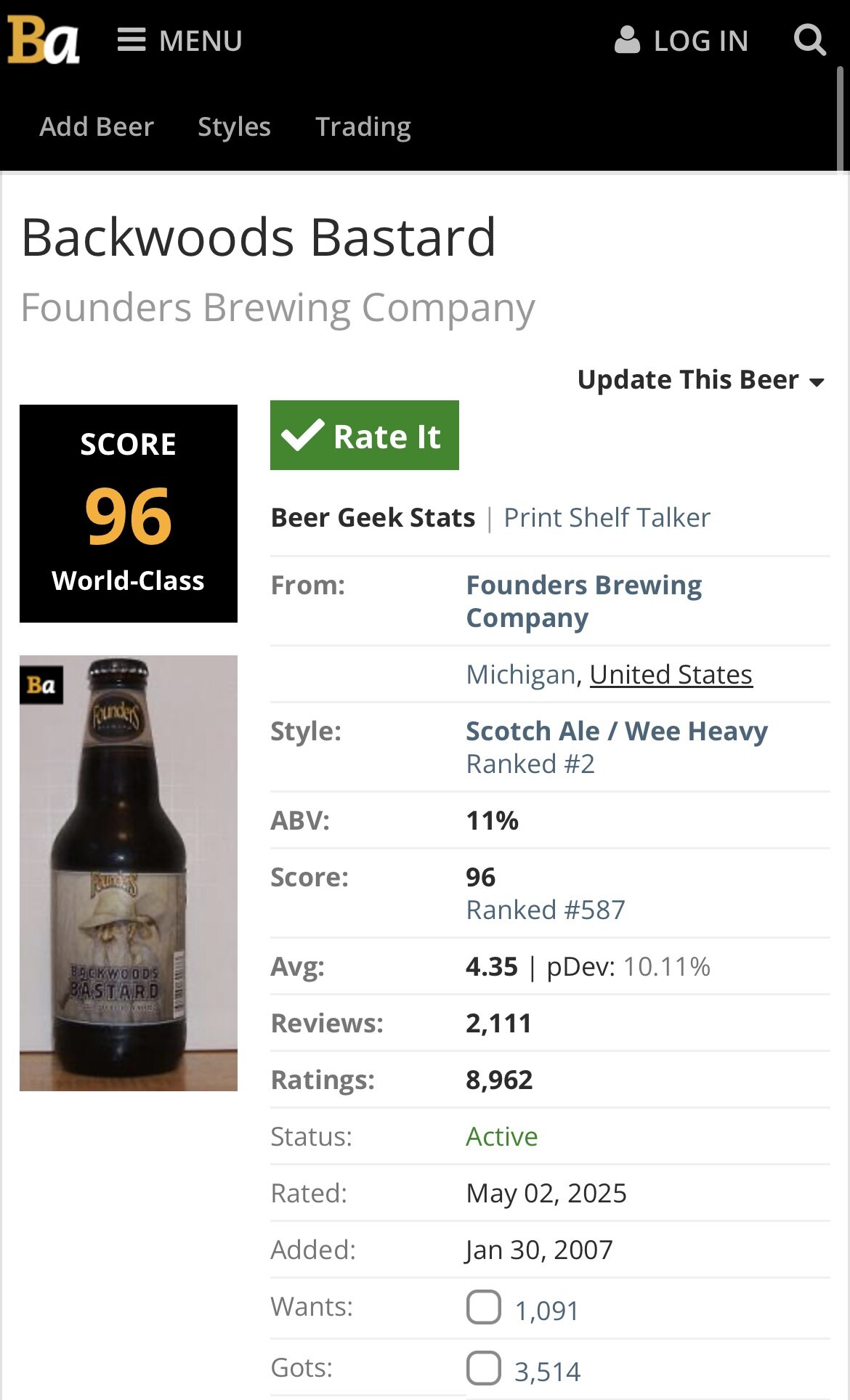Select the Trading menu item

(x=363, y=127)
